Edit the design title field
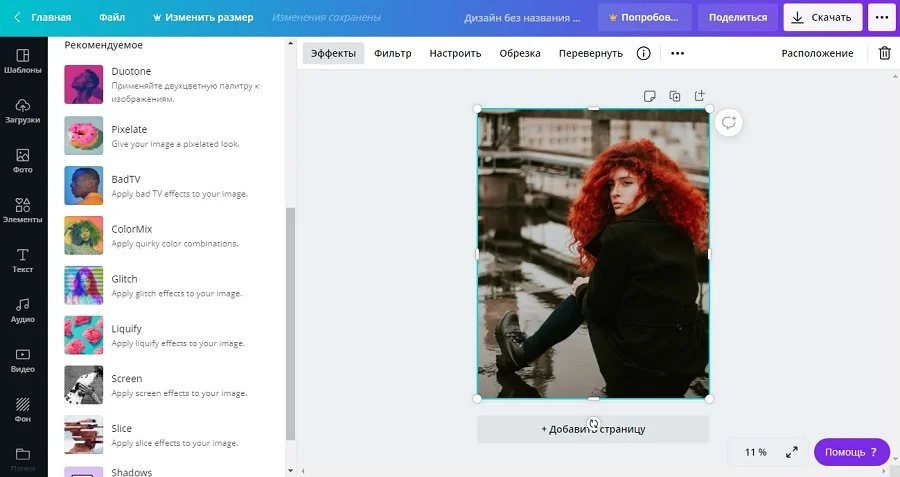 522,18
